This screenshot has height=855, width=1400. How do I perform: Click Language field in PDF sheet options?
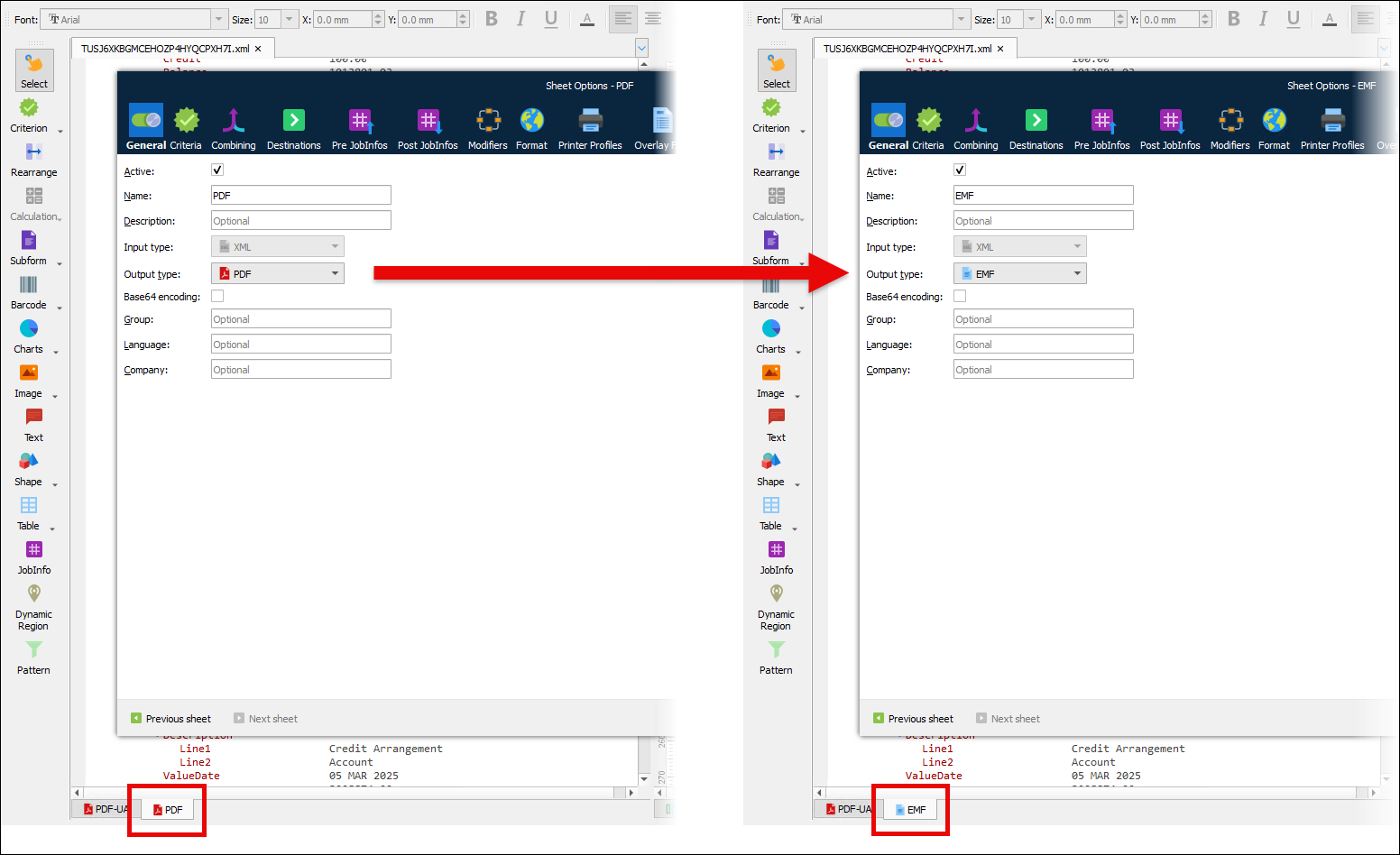click(301, 344)
